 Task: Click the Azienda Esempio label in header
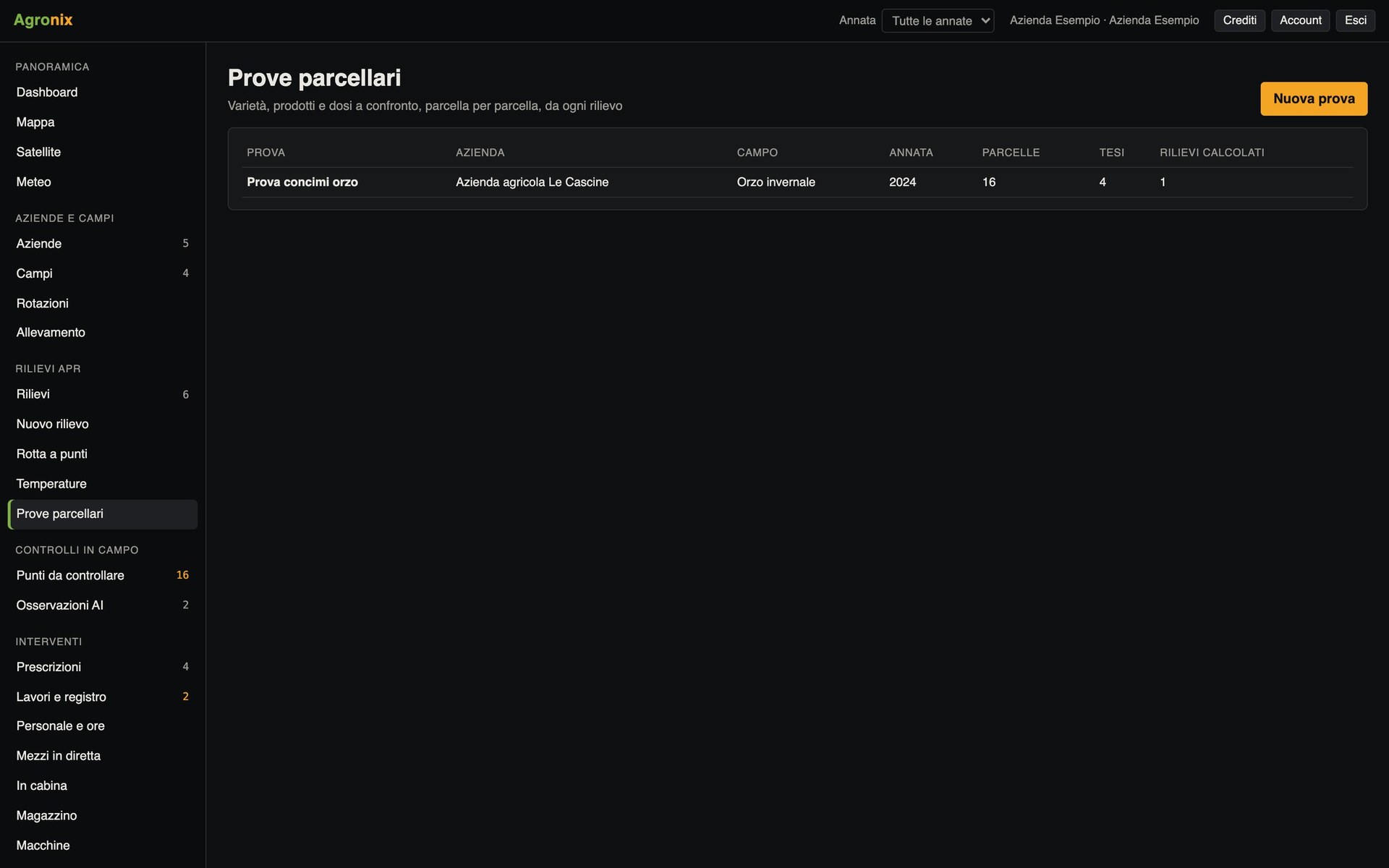tap(1104, 20)
